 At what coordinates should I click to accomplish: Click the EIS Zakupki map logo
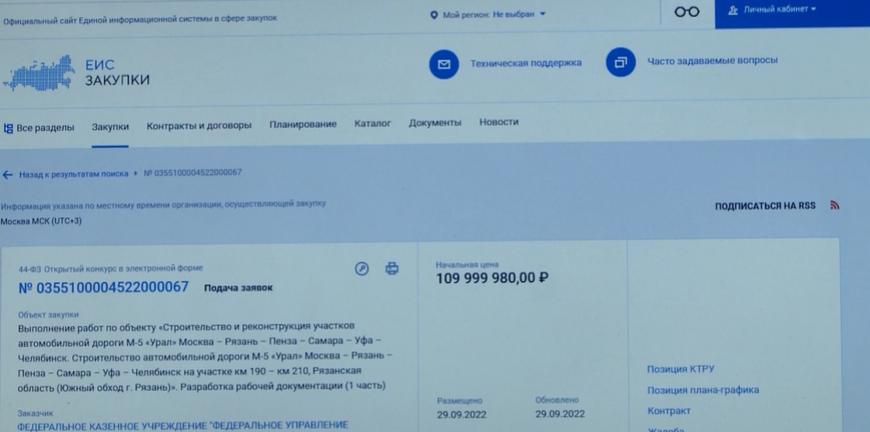pyautogui.click(x=39, y=73)
